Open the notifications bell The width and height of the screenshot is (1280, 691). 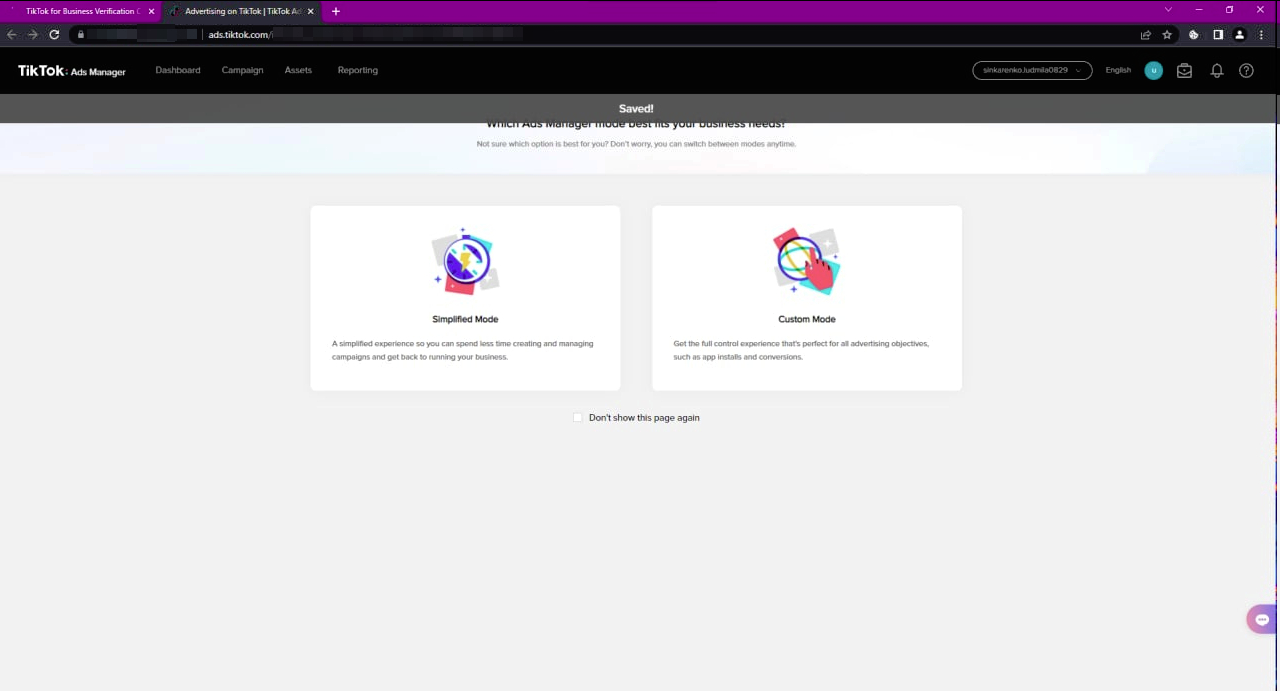point(1217,71)
